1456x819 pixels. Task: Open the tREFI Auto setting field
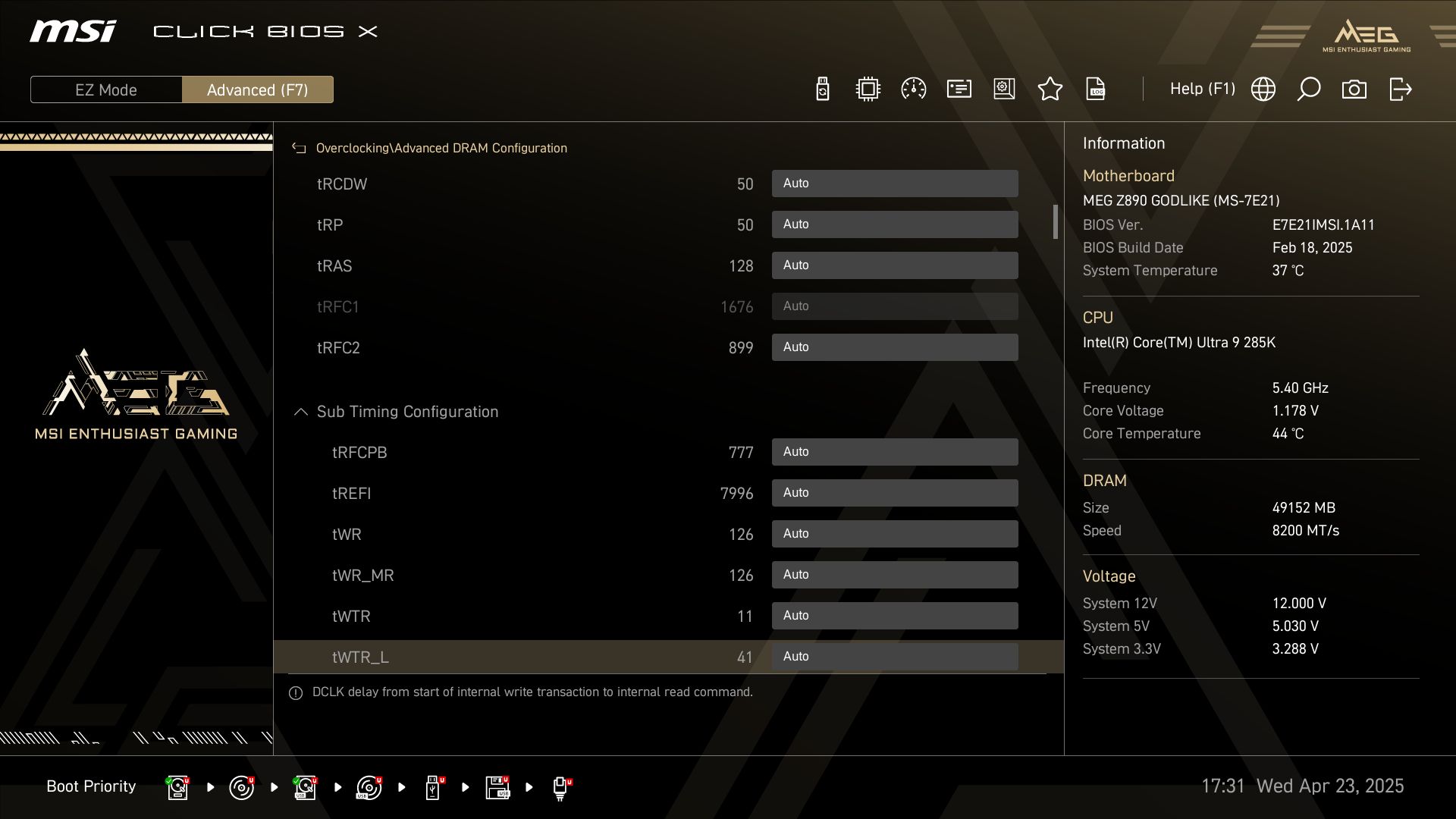coord(895,493)
